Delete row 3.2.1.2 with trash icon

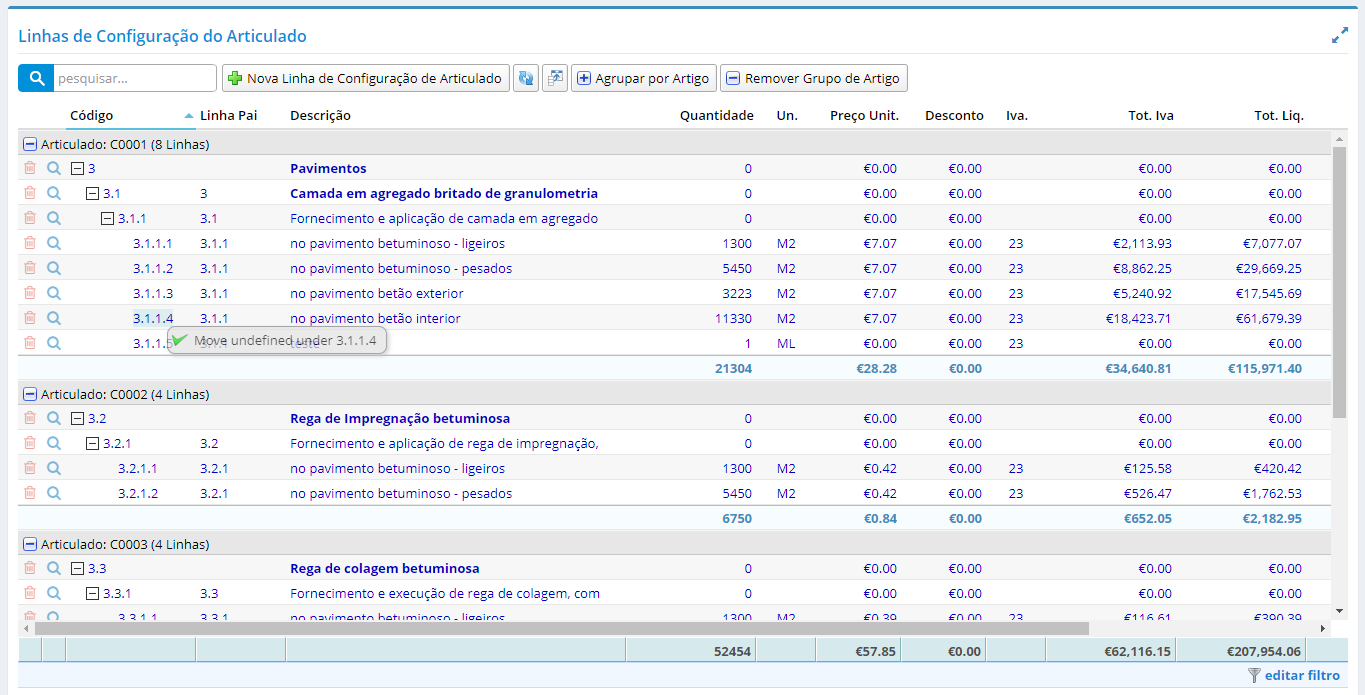point(30,493)
